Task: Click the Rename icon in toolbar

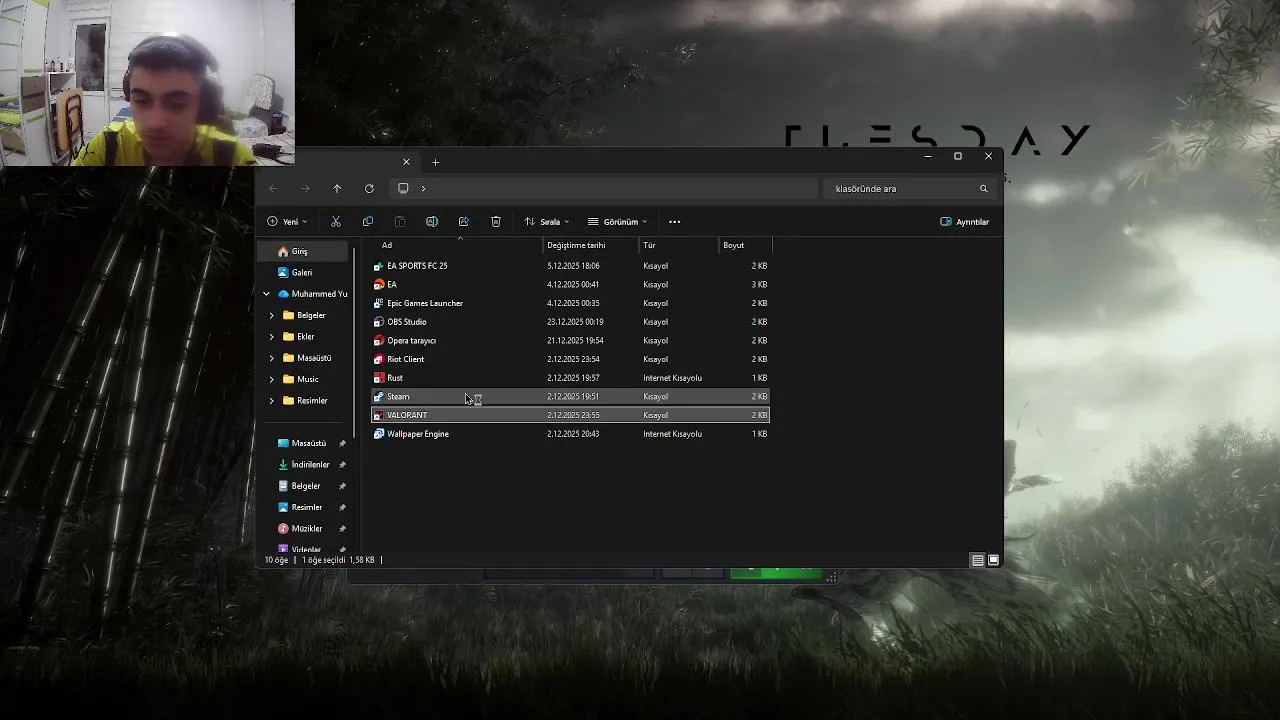Action: [432, 222]
